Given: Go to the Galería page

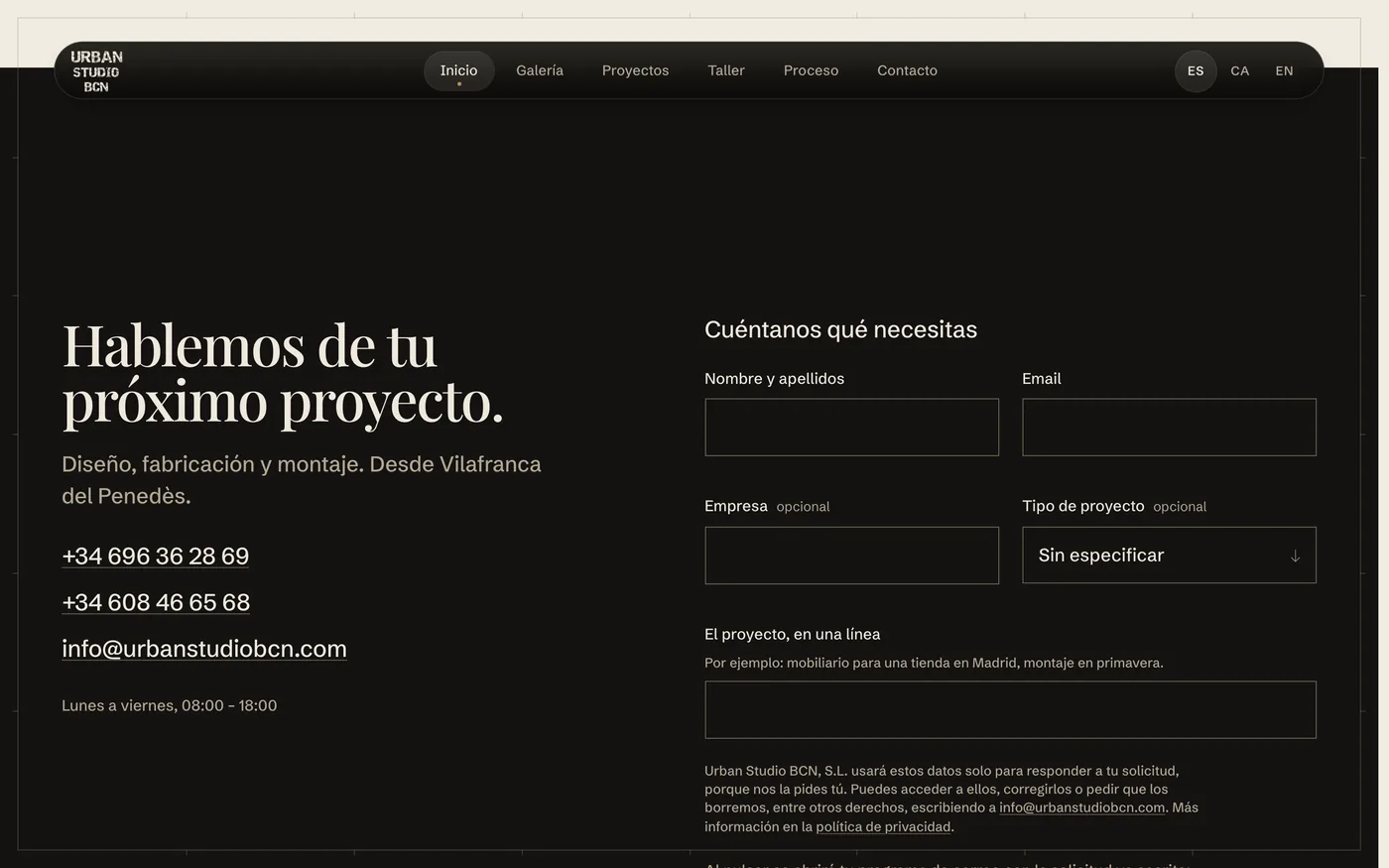Looking at the screenshot, I should tap(540, 70).
